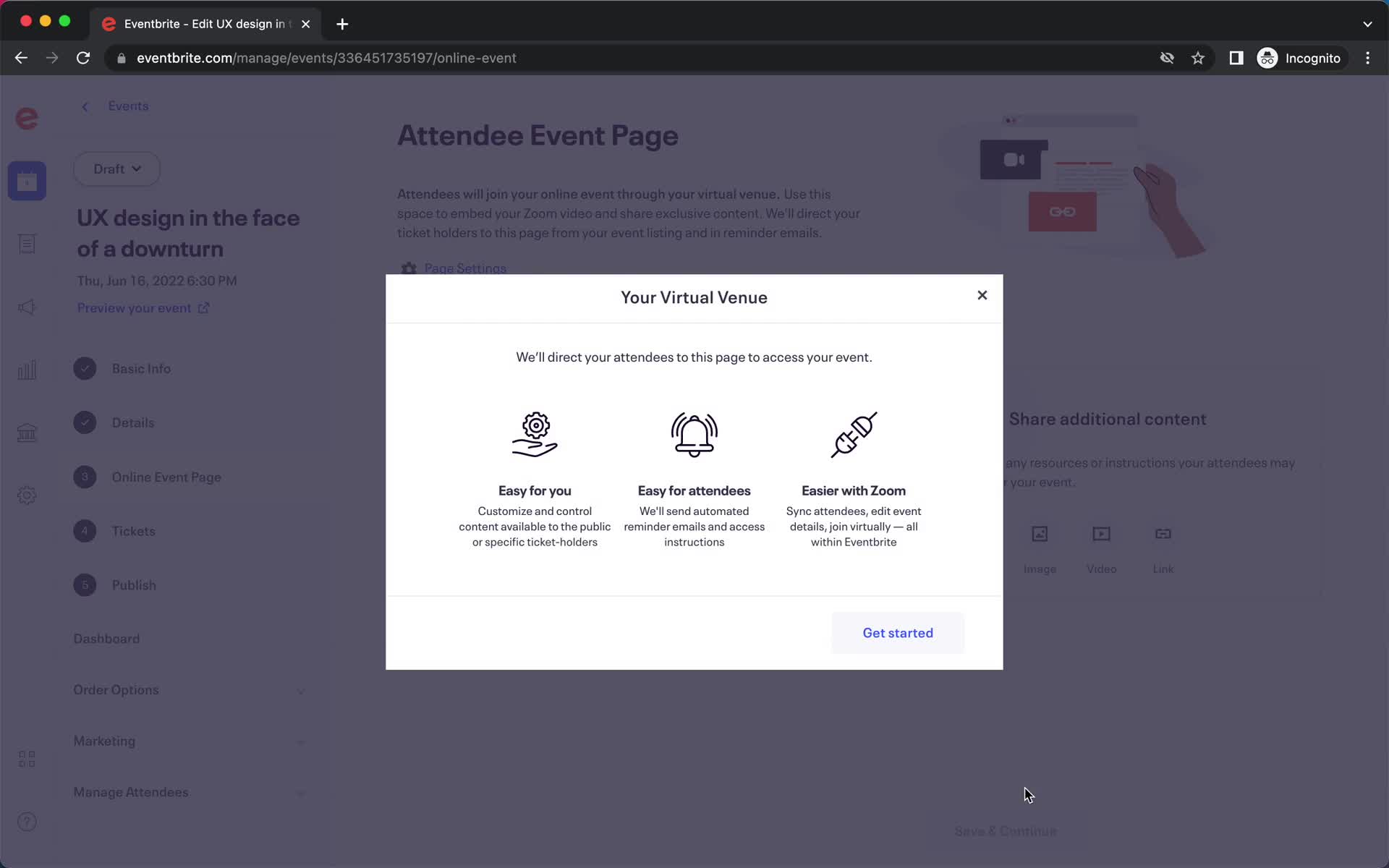Click the Attendee Event Page heading
The width and height of the screenshot is (1389, 868).
538,135
